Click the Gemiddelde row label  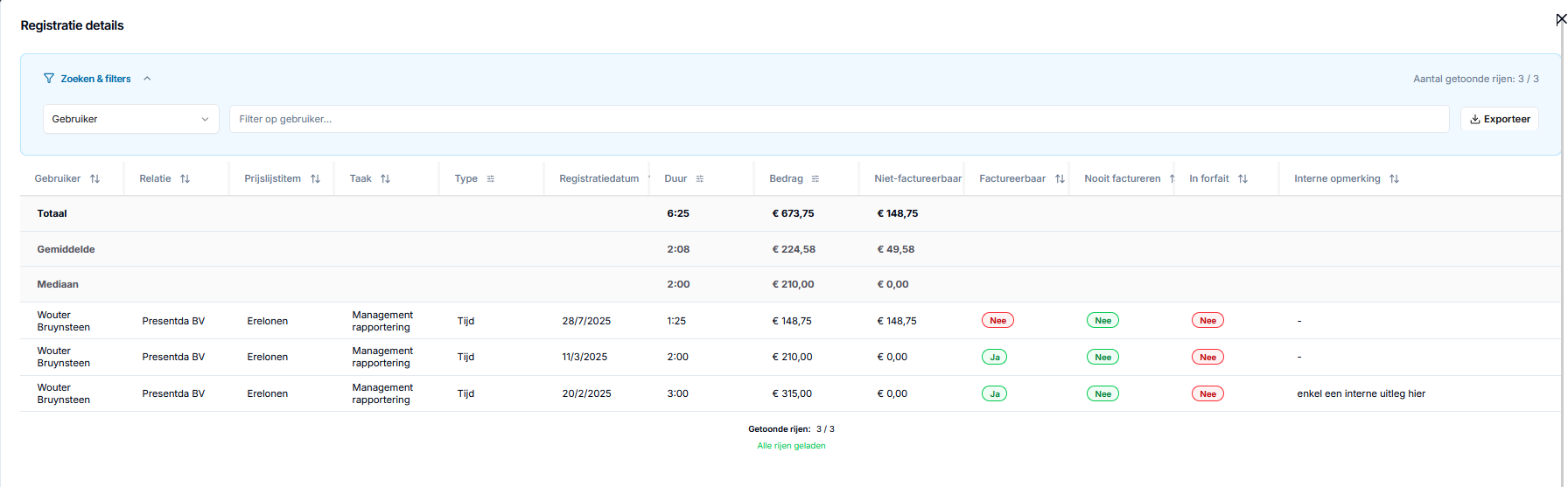(x=66, y=249)
